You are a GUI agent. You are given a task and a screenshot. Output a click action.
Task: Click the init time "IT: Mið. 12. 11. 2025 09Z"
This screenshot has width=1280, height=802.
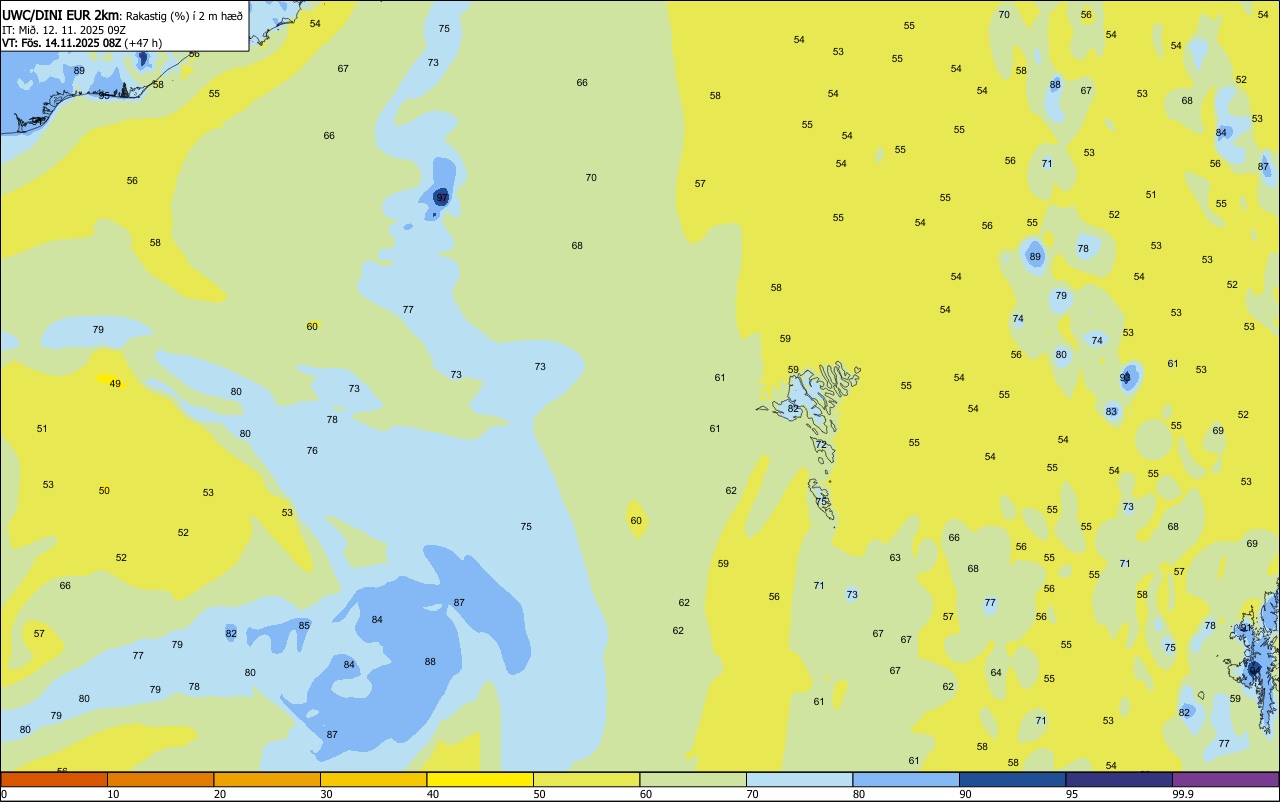tap(64, 30)
